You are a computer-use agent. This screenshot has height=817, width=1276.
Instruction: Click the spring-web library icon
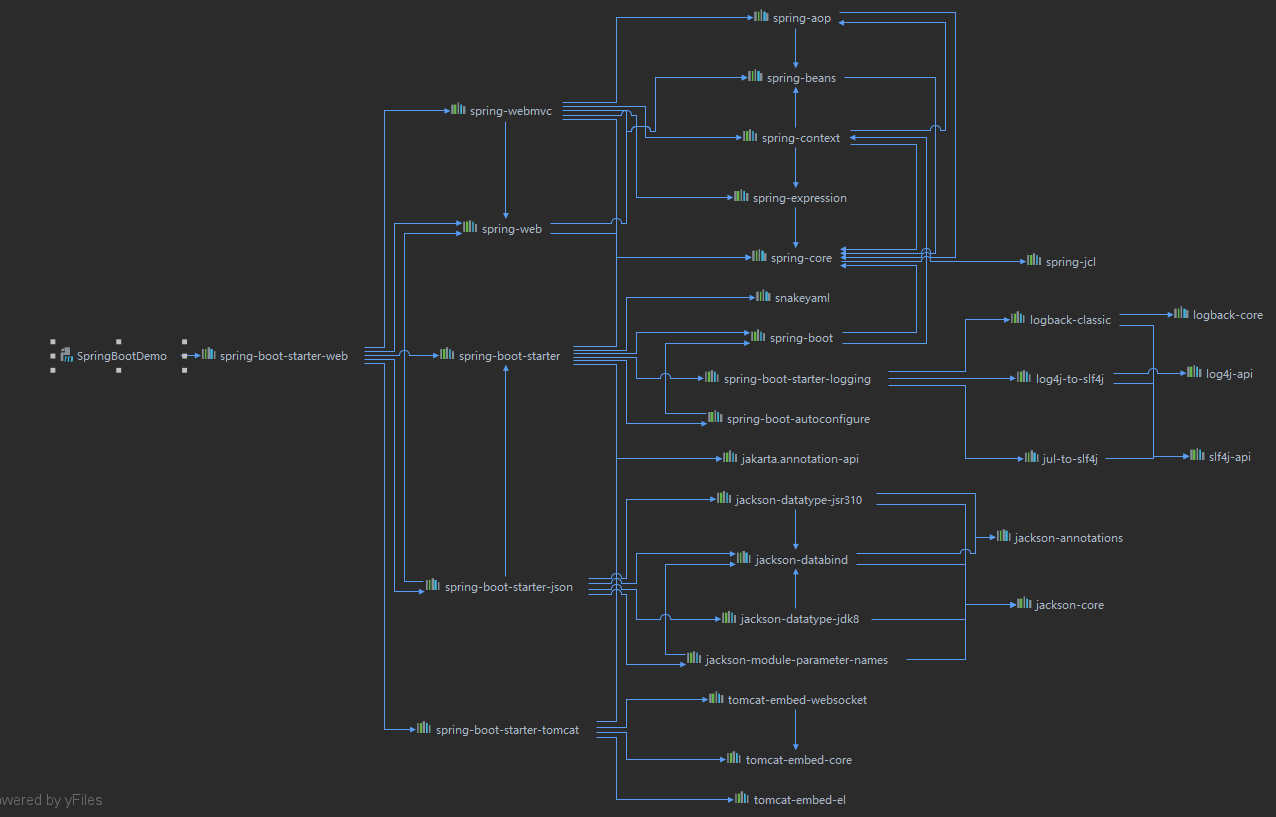coord(470,228)
